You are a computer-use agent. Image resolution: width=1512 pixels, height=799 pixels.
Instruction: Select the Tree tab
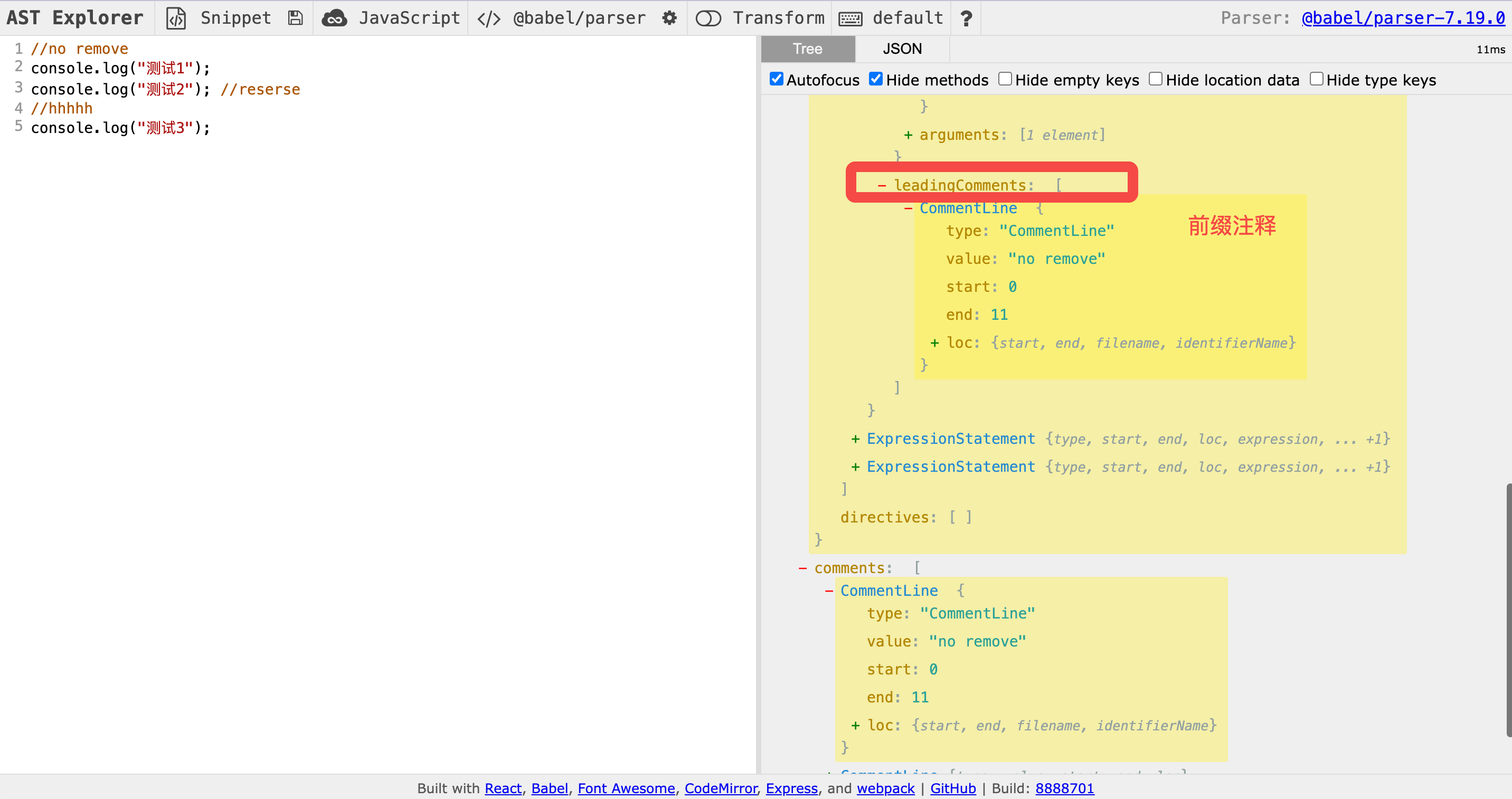807,49
